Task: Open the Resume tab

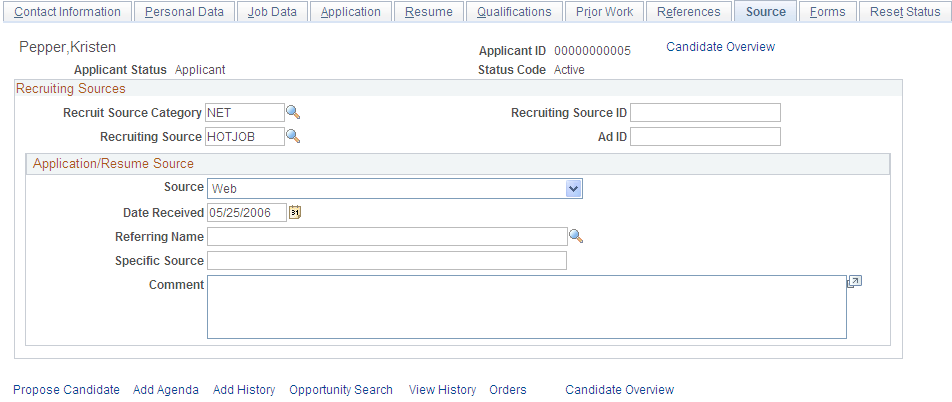Action: [x=429, y=12]
